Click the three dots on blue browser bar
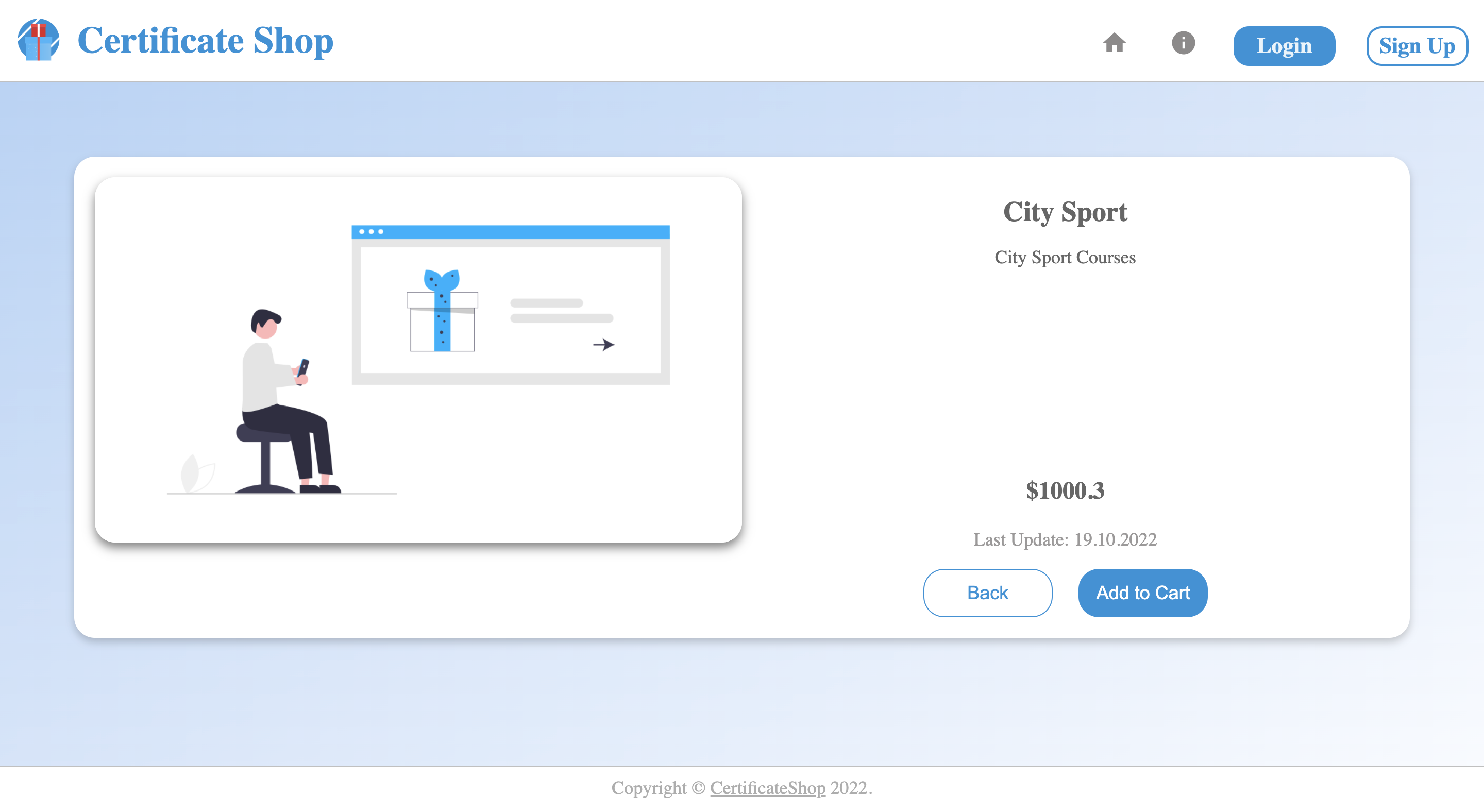 371,231
